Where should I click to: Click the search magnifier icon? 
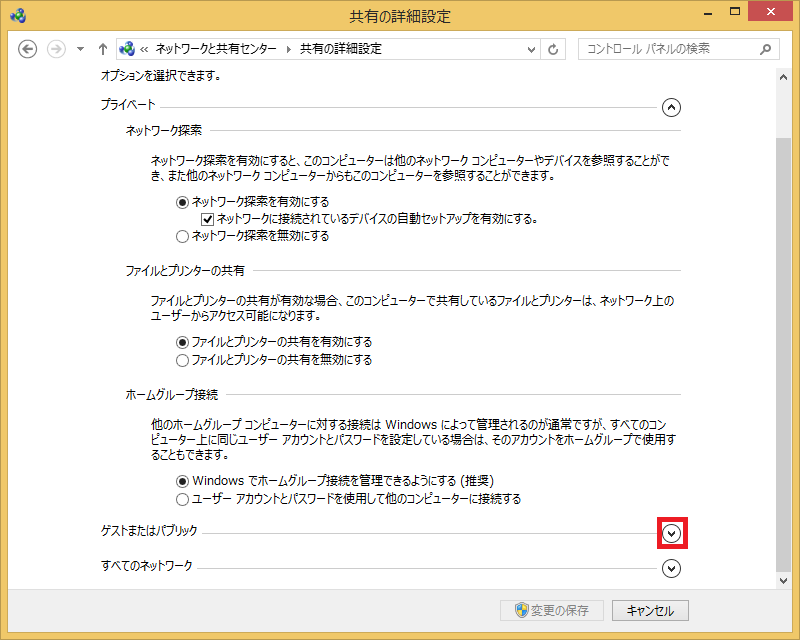[x=766, y=49]
